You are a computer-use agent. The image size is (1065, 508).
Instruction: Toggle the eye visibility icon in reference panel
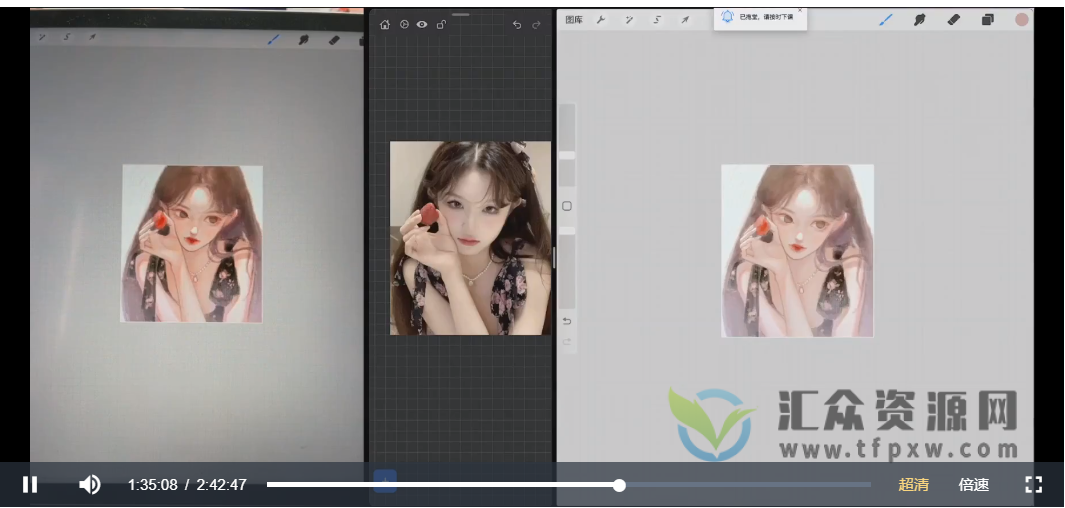tap(422, 25)
